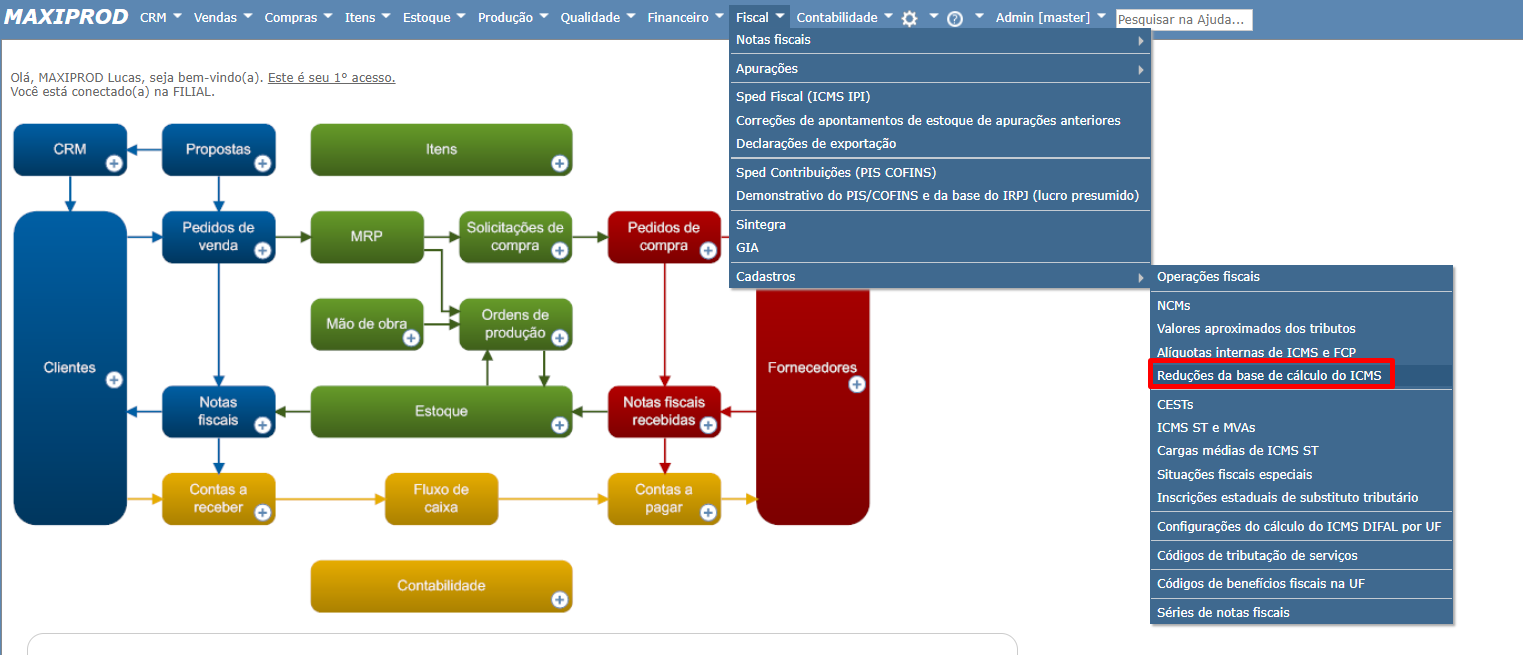
Task: Click the plus icon on Fornecedores box
Action: pyautogui.click(x=857, y=384)
